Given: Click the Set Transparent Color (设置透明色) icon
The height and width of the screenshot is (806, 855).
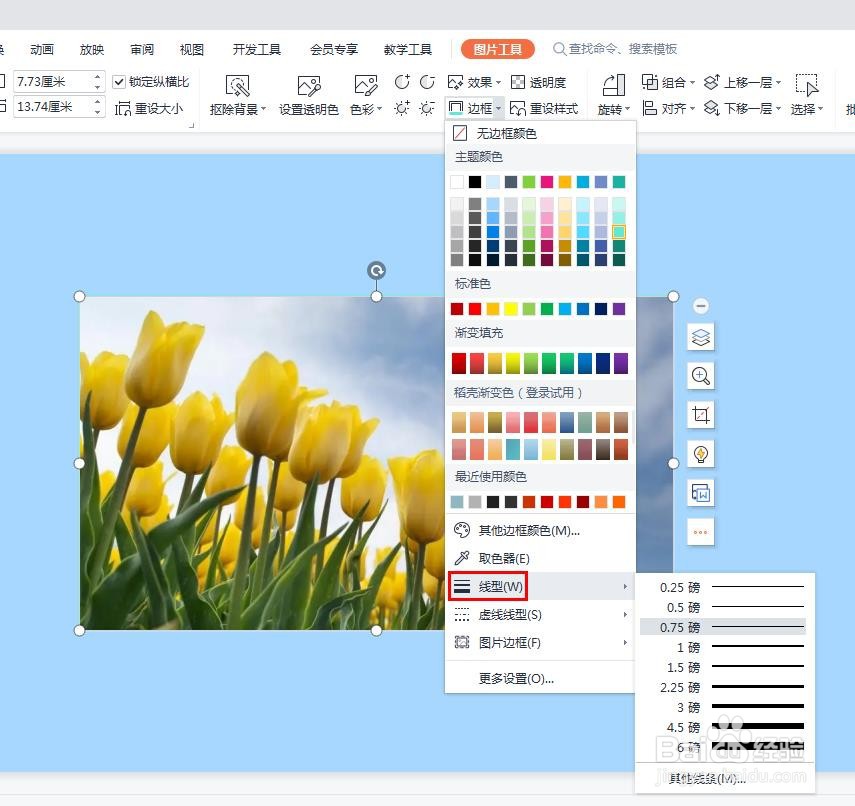Looking at the screenshot, I should click(309, 86).
